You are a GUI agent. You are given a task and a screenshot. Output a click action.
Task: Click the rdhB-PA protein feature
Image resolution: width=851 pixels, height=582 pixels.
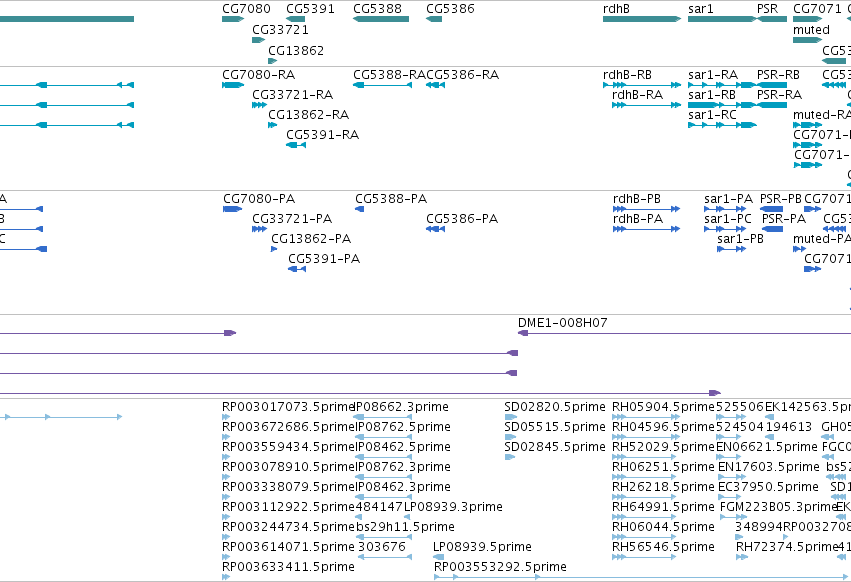pyautogui.click(x=646, y=229)
